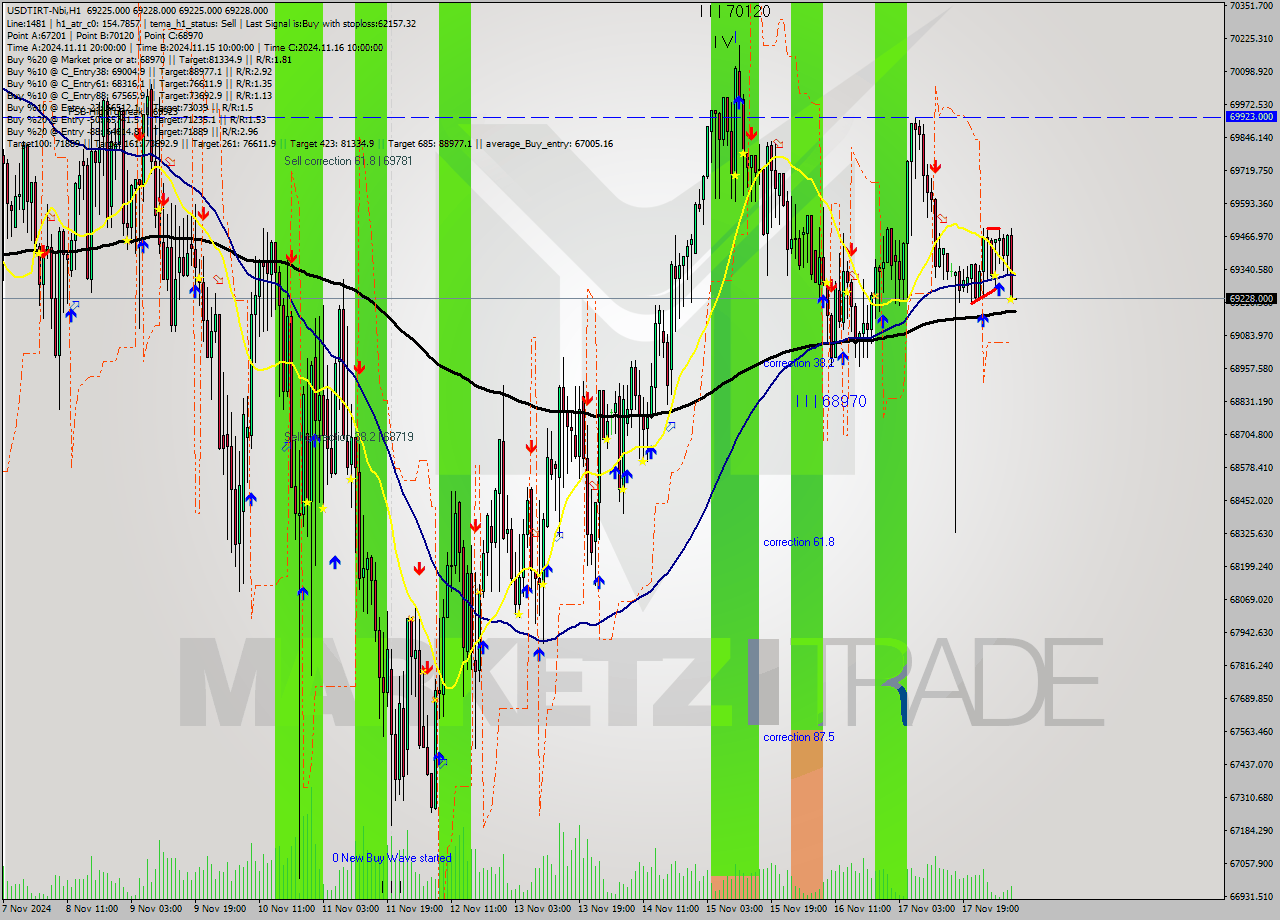Click the 67689.850 price axis value

pyautogui.click(x=1251, y=698)
